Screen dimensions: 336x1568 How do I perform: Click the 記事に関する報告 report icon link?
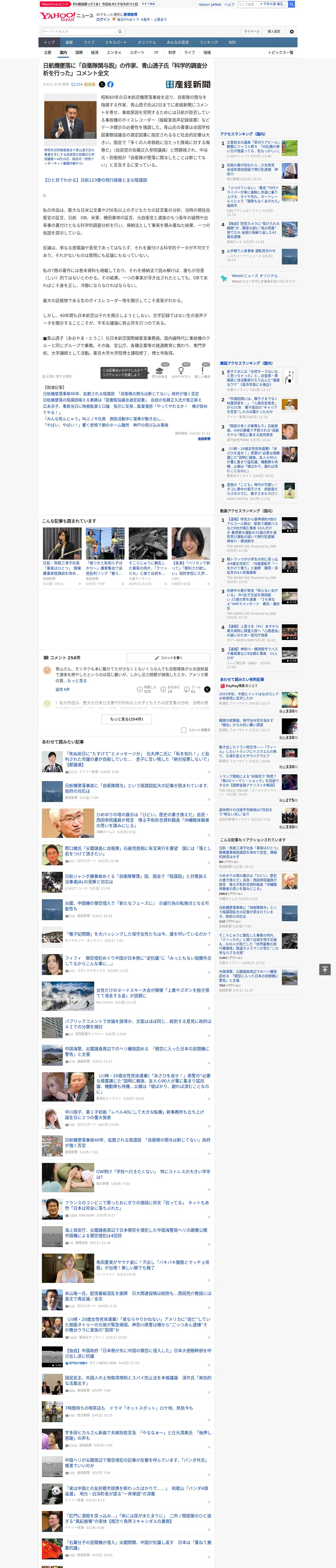[x=57, y=377]
